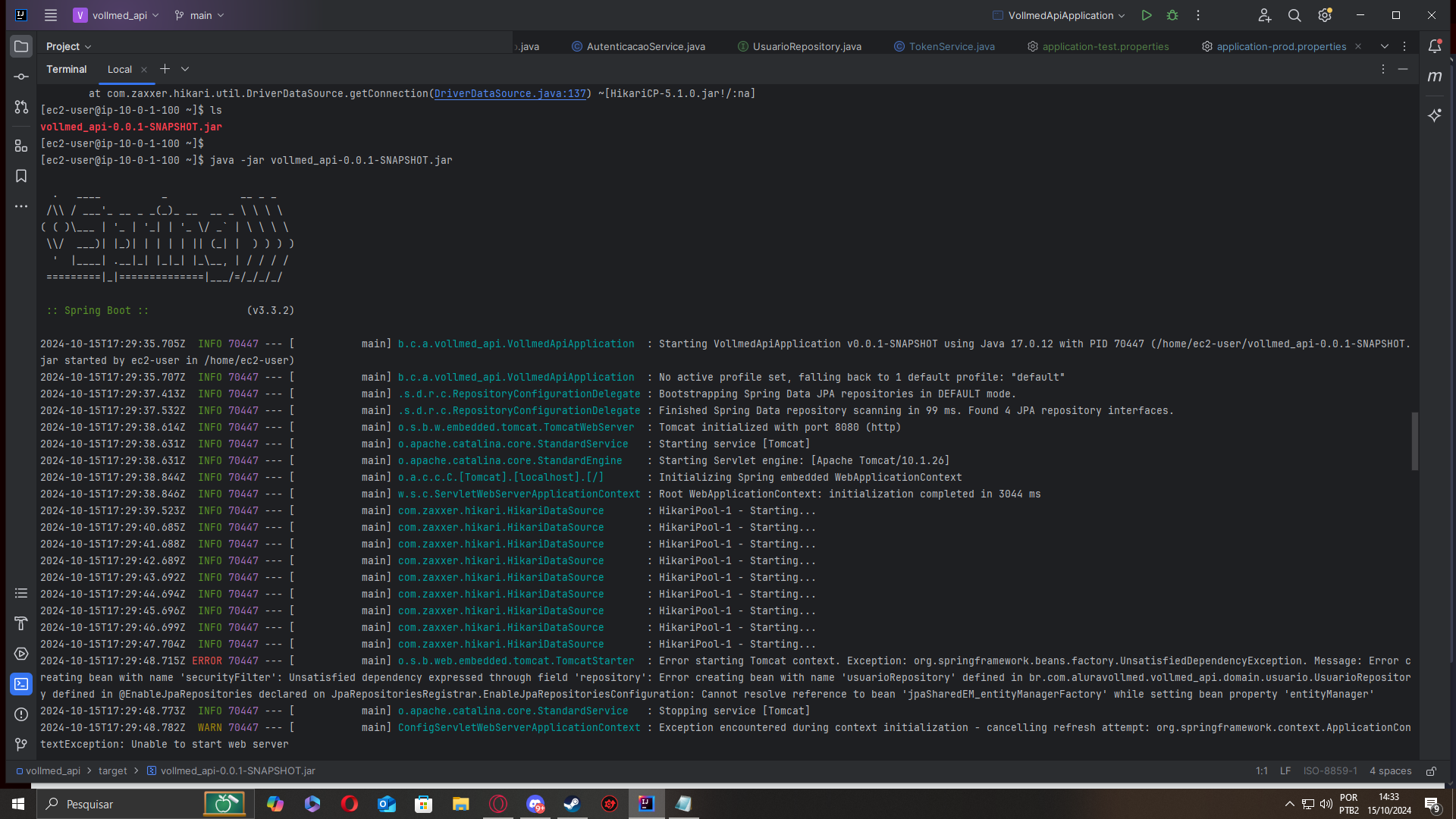Switch to application-test.properties tab
This screenshot has height=819, width=1456.
[x=1098, y=46]
